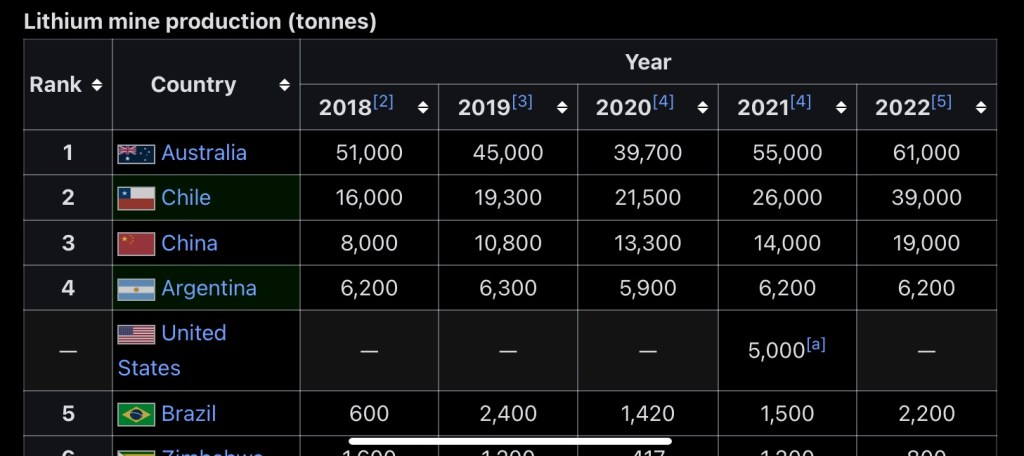Open reference [2] next to 2018
This screenshot has height=456, width=1024.
pos(383,101)
